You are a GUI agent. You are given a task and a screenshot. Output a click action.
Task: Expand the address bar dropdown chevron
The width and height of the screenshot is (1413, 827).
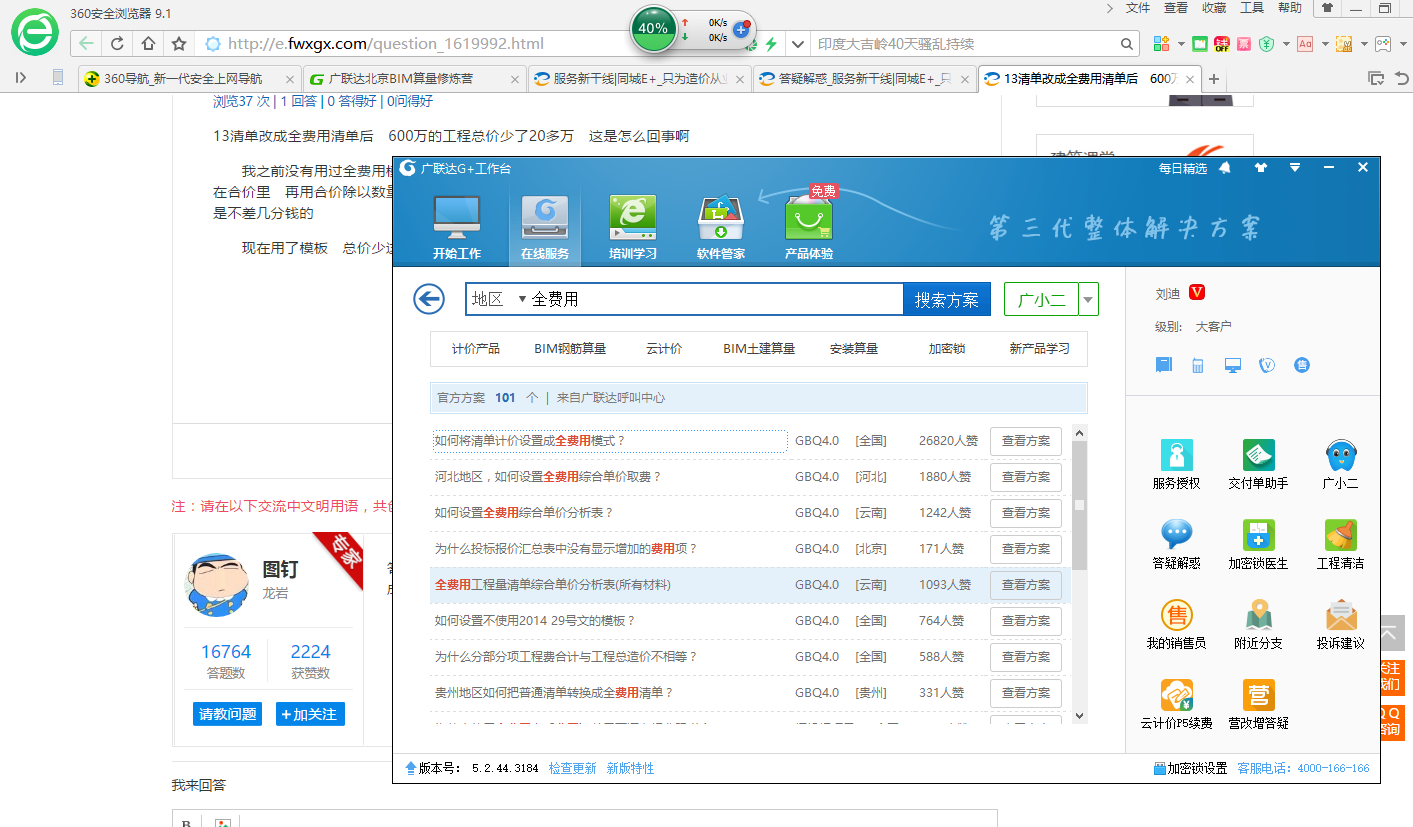(797, 44)
